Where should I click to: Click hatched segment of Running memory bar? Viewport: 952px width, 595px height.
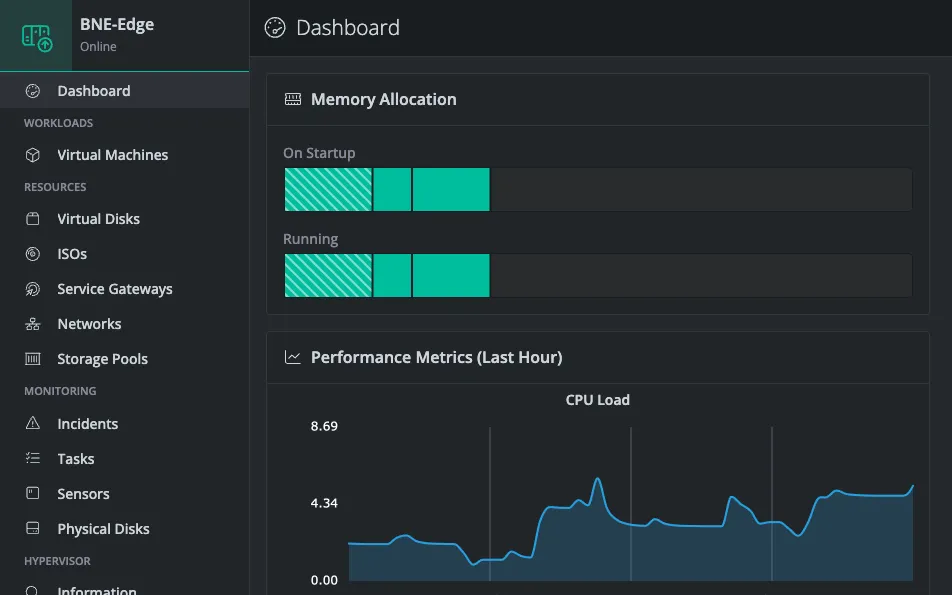point(328,276)
